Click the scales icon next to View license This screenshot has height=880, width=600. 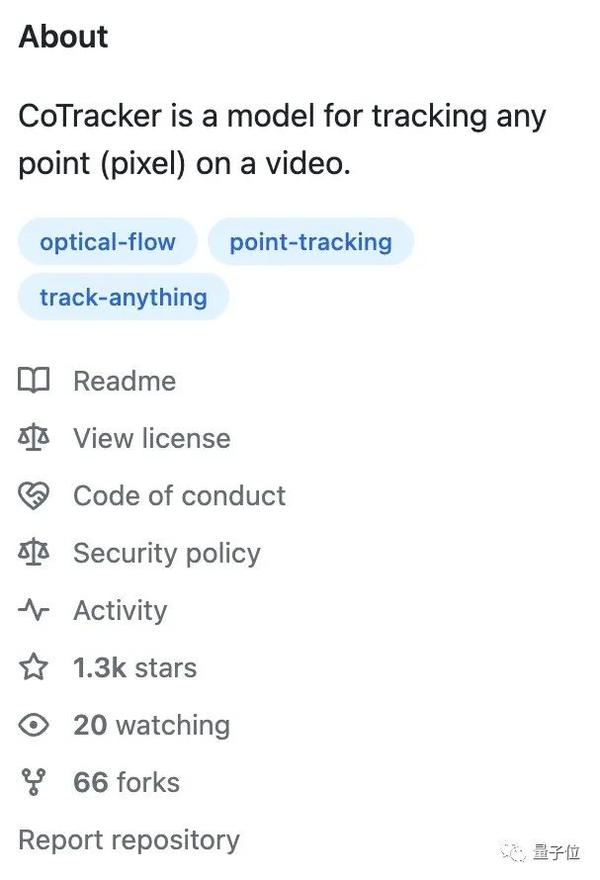point(33,438)
